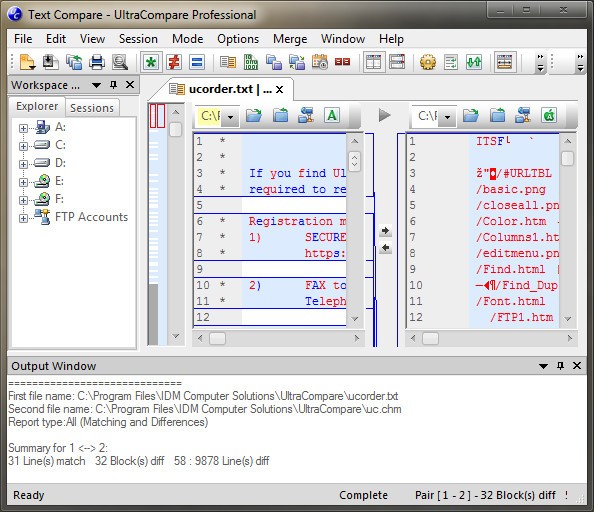Click right pane vertical scrollbar thumb

[567, 158]
